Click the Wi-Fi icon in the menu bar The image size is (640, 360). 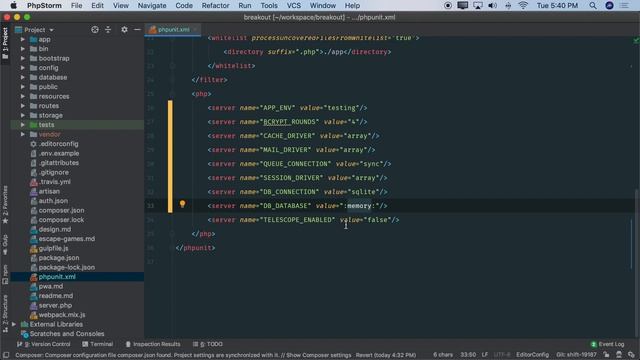[523, 6]
